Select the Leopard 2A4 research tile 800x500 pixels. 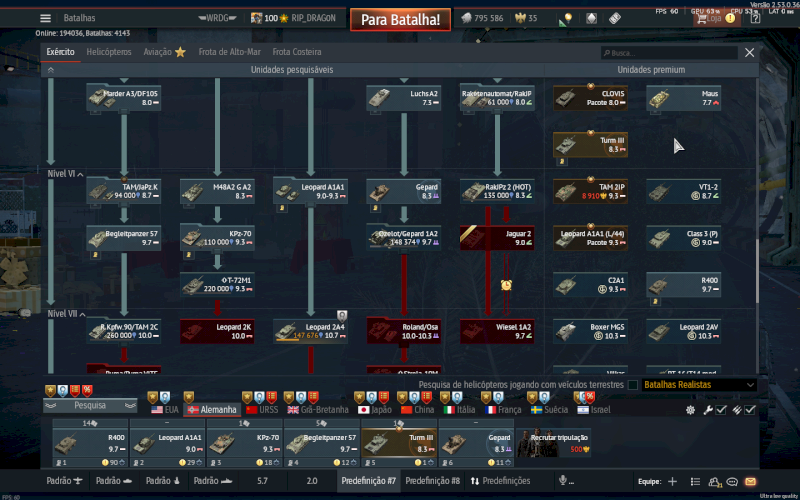click(310, 331)
